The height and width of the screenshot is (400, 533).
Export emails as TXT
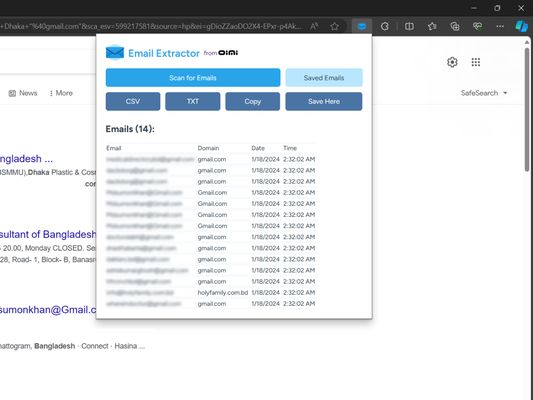[x=193, y=101]
